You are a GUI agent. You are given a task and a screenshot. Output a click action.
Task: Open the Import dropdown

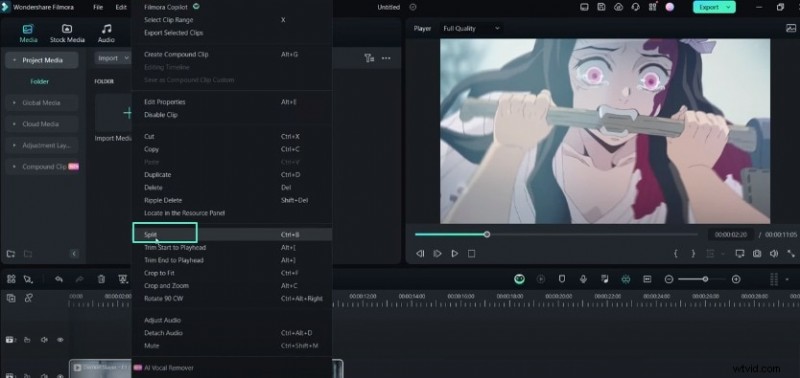[x=113, y=58]
